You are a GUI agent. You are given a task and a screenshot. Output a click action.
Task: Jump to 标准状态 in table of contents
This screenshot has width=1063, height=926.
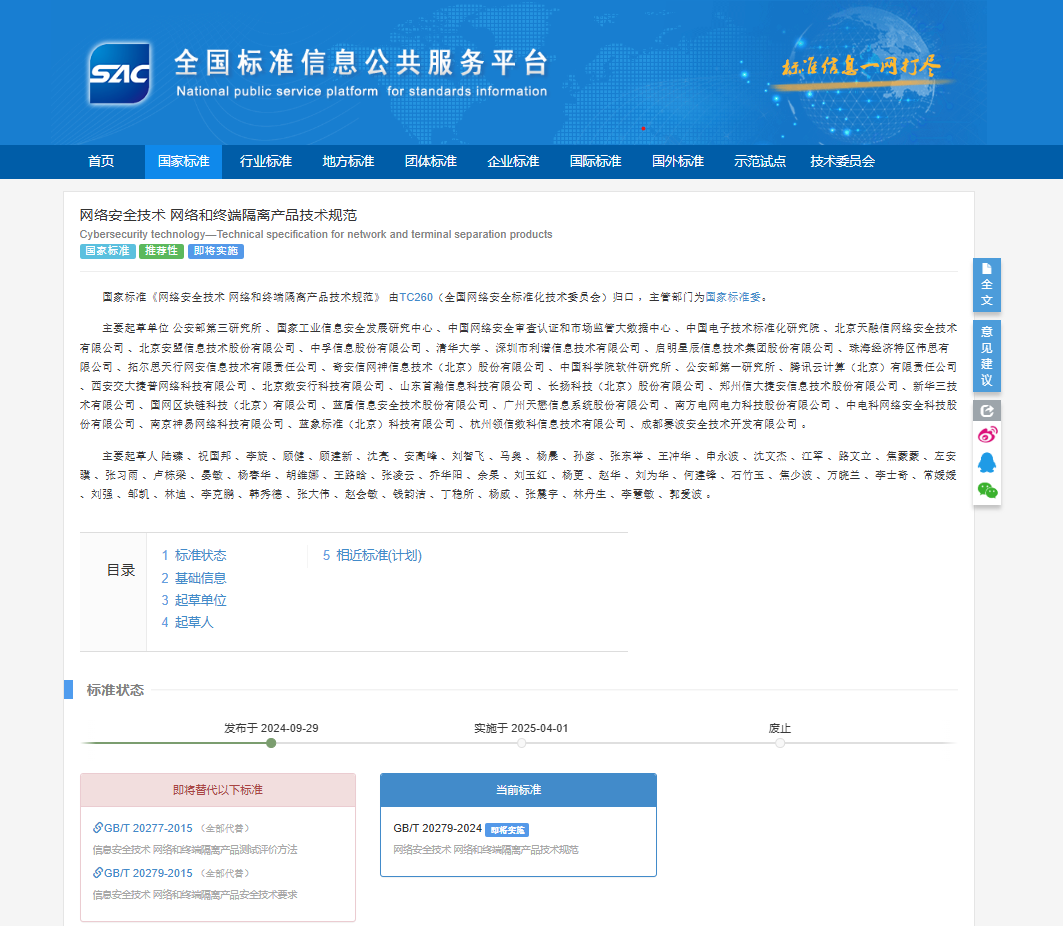coord(194,556)
